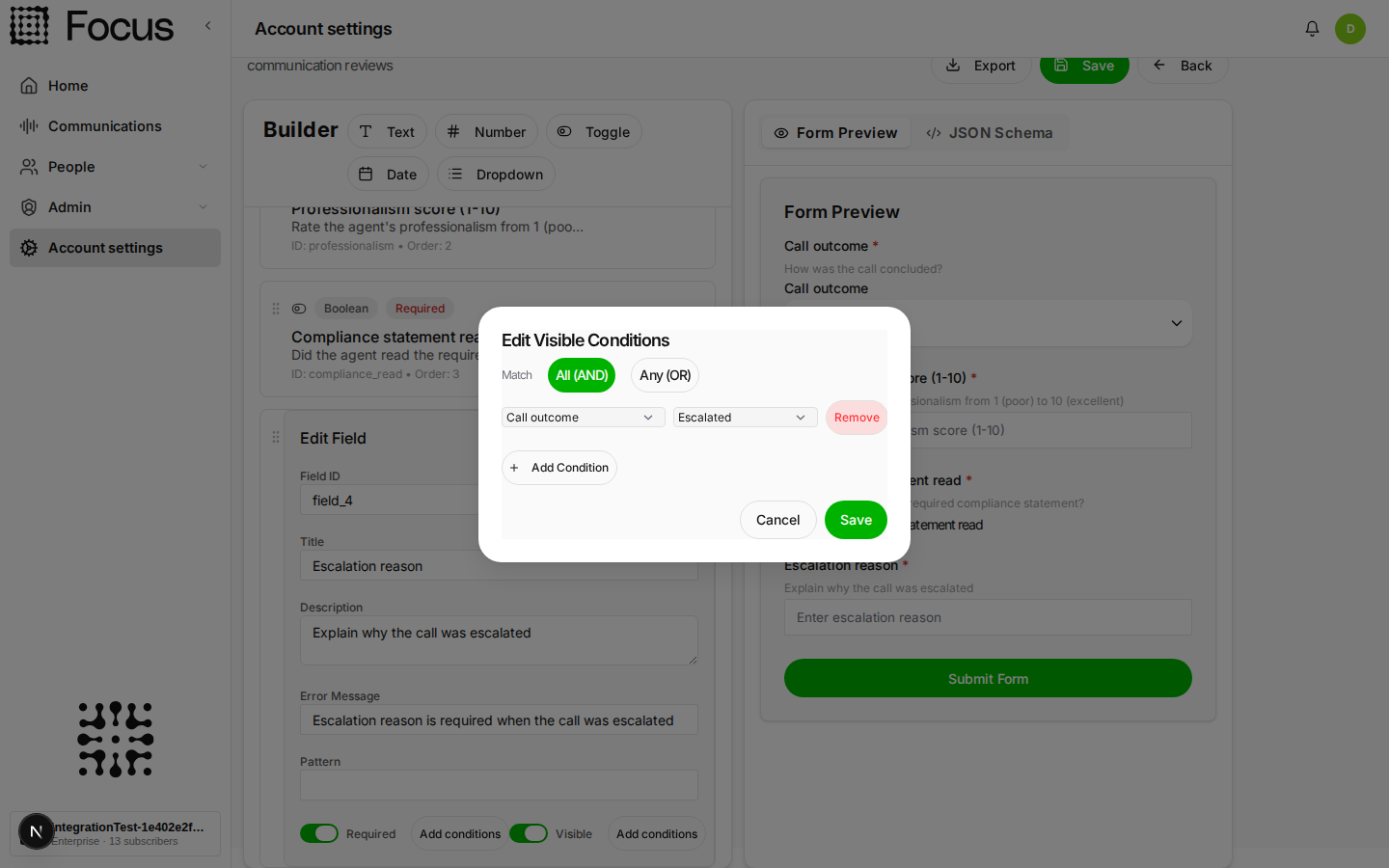The image size is (1389, 868).
Task: Add a Toggle field from Builder
Action: pos(594,132)
